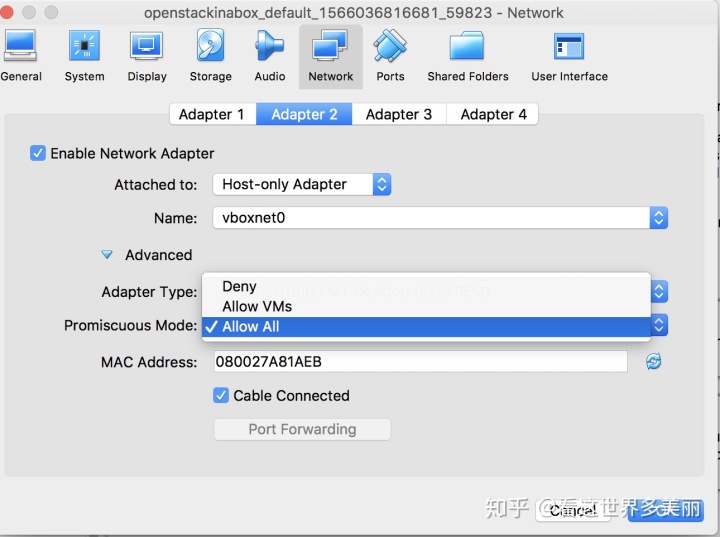The image size is (720, 537).
Task: Choose Deny in the promiscuous mode list
Action: click(x=426, y=286)
